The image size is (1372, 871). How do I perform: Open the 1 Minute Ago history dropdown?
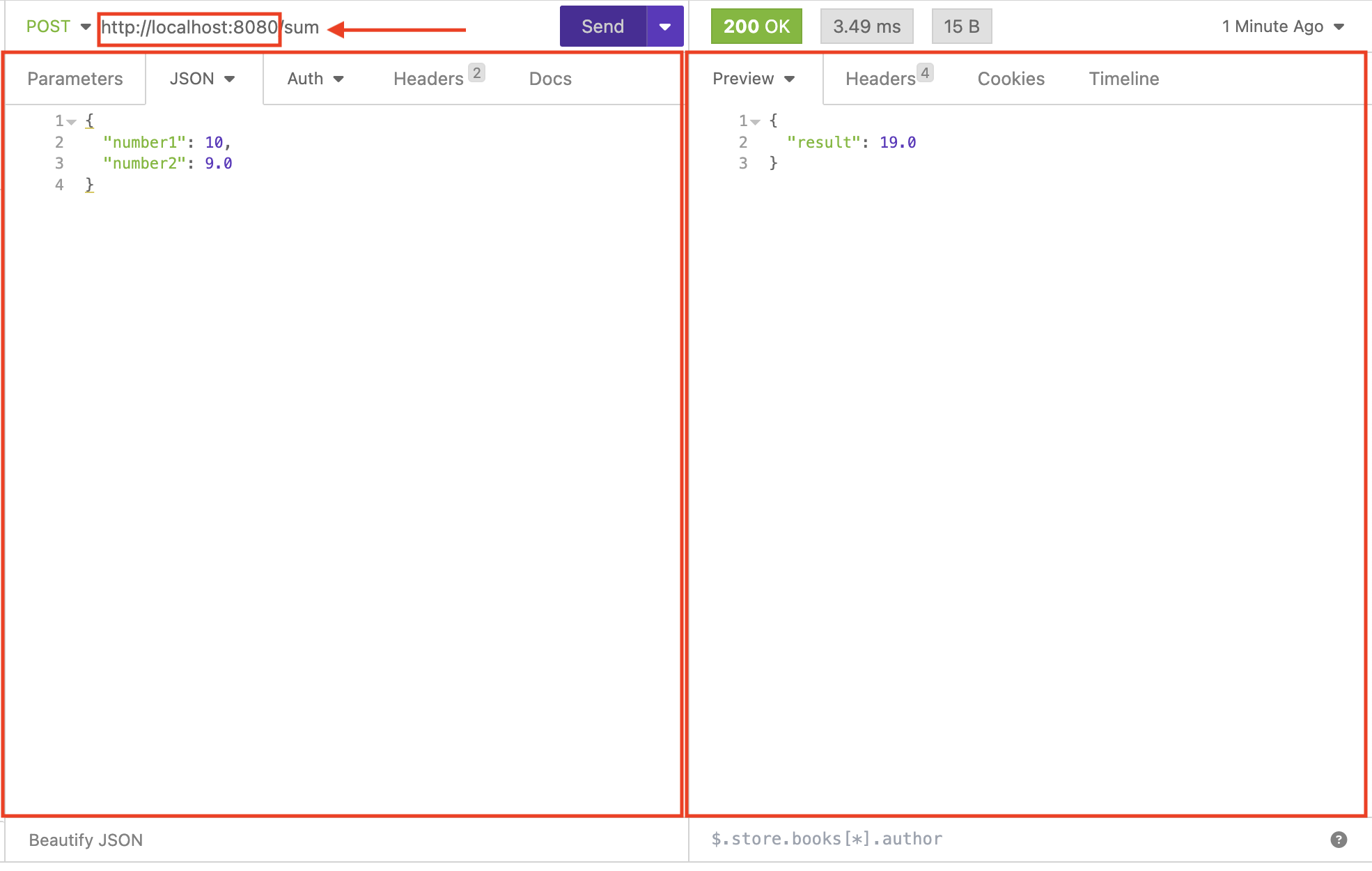pos(1282,27)
